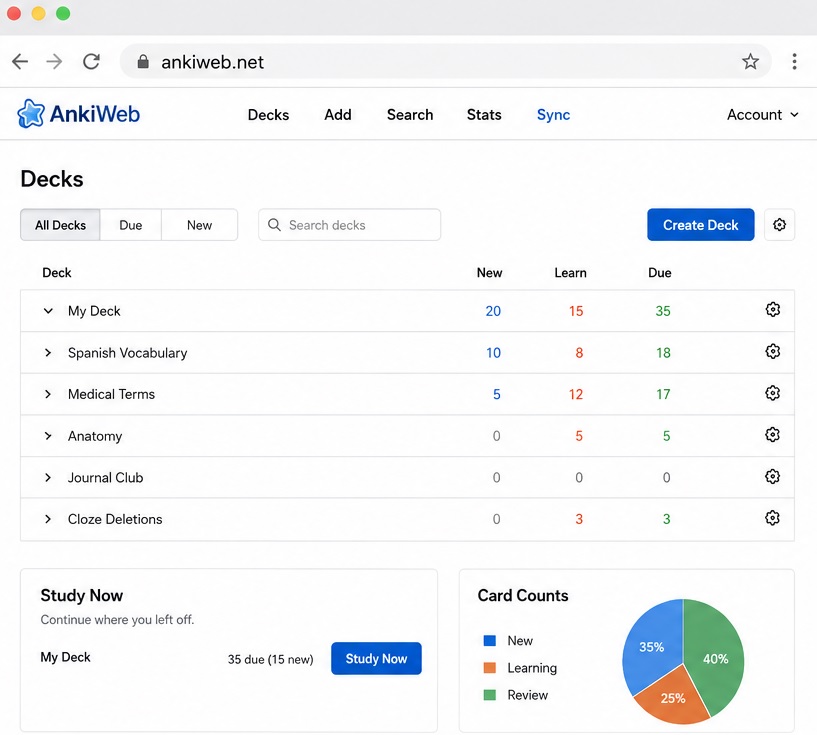This screenshot has height=735, width=817.
Task: Click the Search decks input field
Action: (x=350, y=225)
